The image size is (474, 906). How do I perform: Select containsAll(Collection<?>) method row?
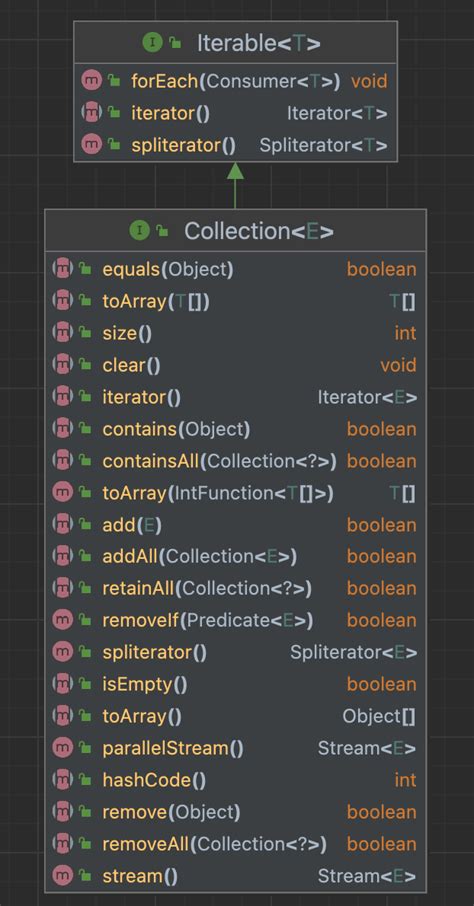pyautogui.click(x=235, y=461)
